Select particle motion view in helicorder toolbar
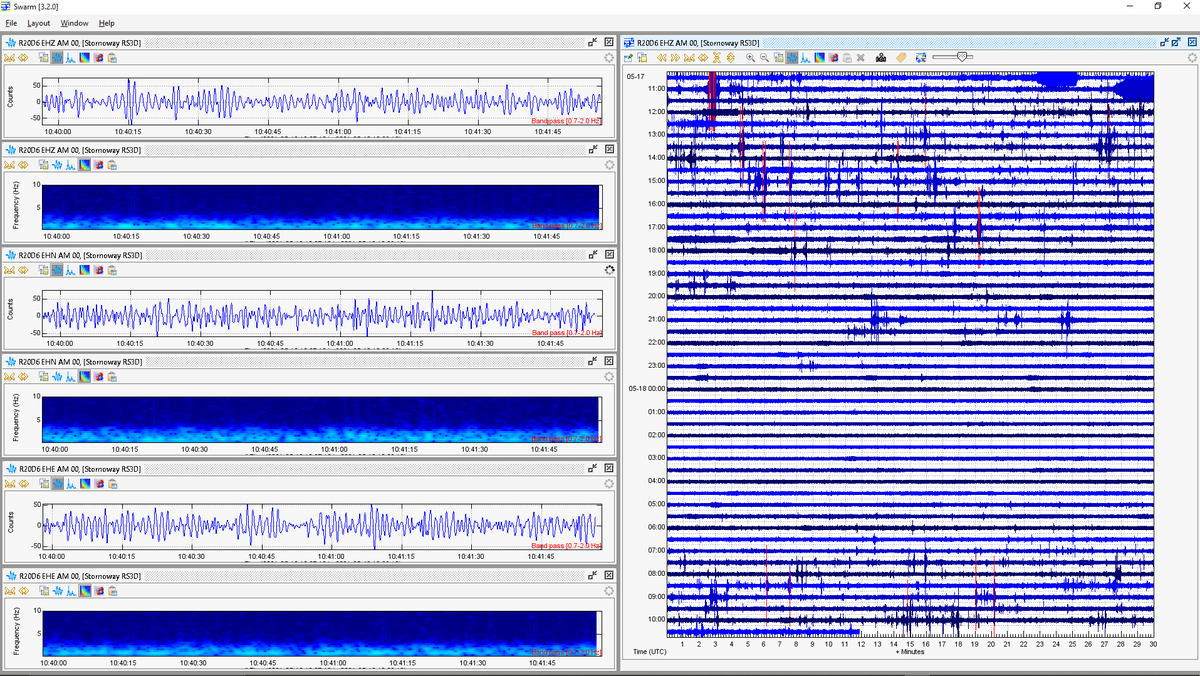Screen dimensions: 1200x676 834,58
